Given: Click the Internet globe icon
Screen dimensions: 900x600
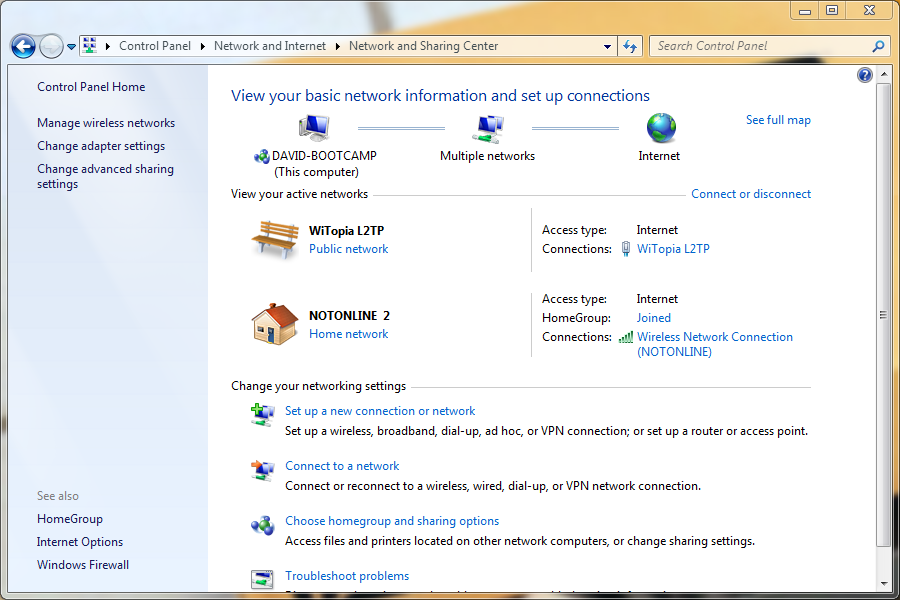Looking at the screenshot, I should tap(660, 128).
